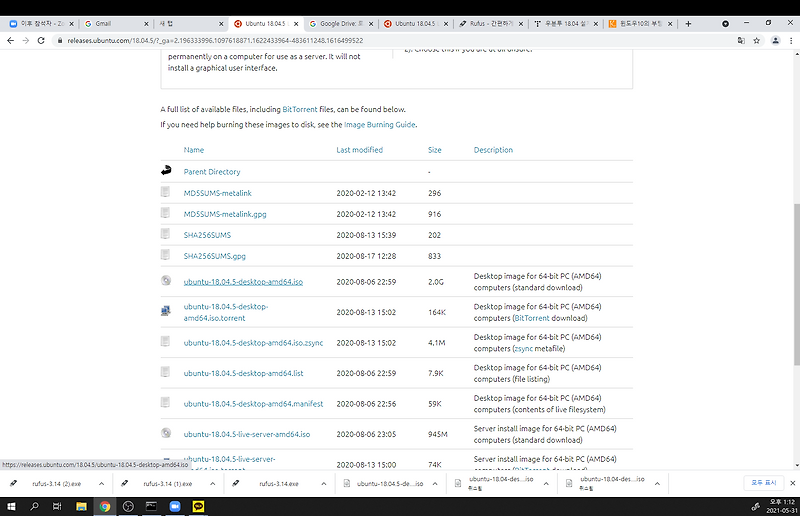Screen dimensions: 800x516
Task: Switch to the 새 탭 tab
Action: 191,23
